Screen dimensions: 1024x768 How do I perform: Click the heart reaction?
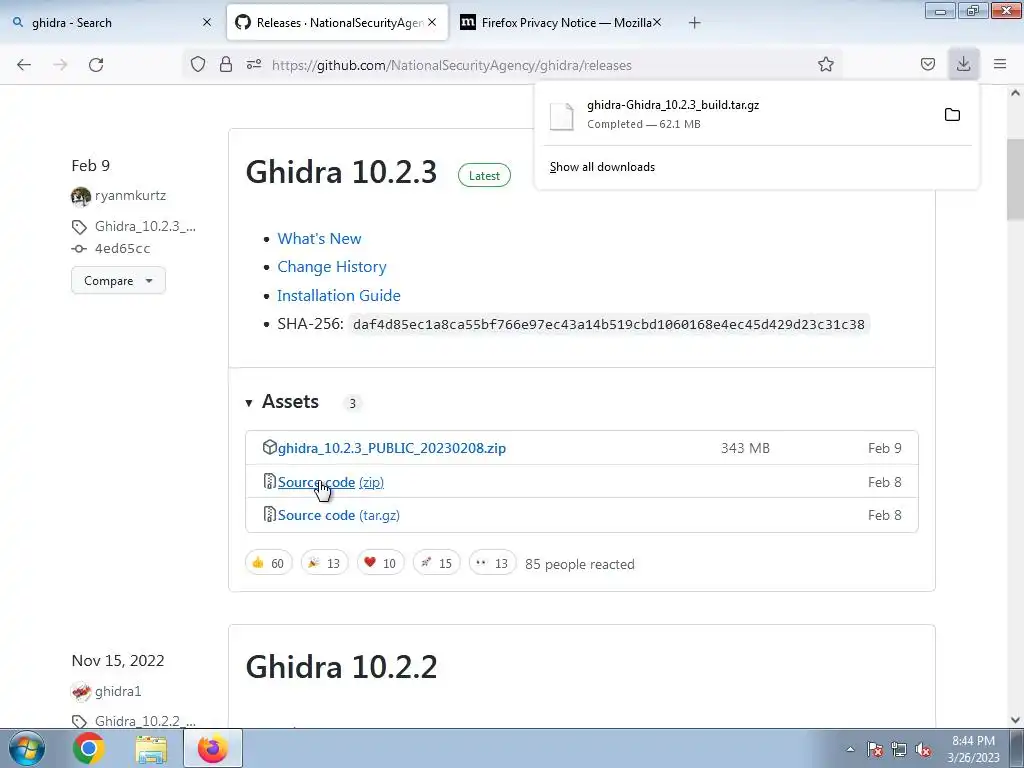381,563
